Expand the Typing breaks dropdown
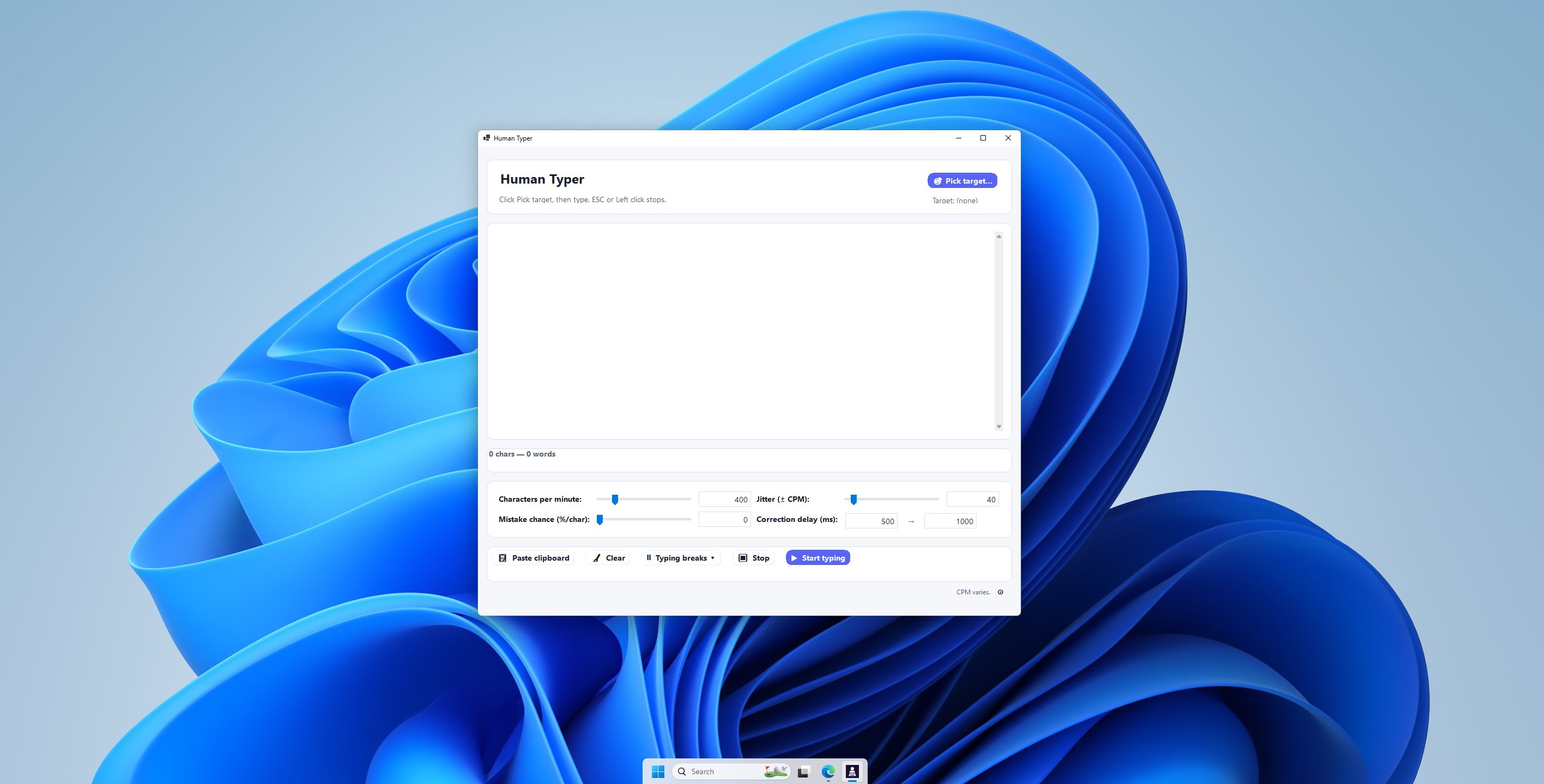The image size is (1544, 784). click(x=713, y=557)
